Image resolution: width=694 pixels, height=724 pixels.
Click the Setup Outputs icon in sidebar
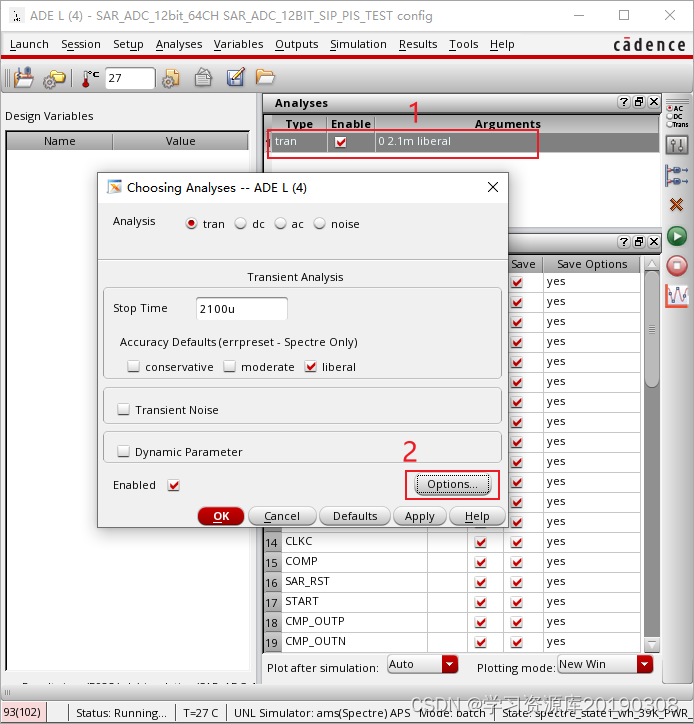point(677,176)
